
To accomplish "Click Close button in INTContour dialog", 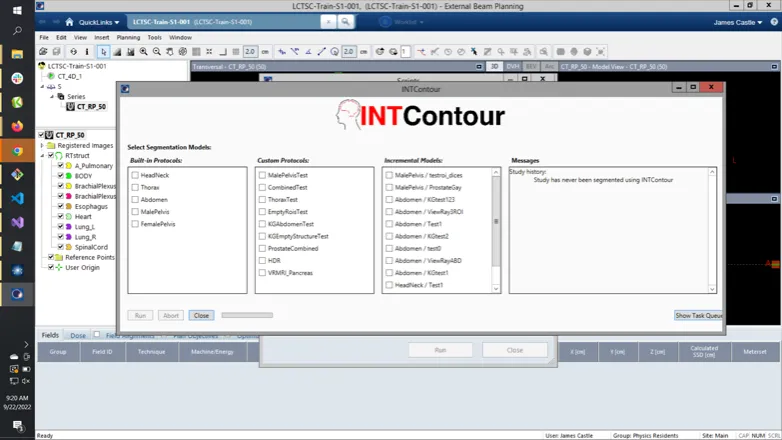I will [201, 315].
